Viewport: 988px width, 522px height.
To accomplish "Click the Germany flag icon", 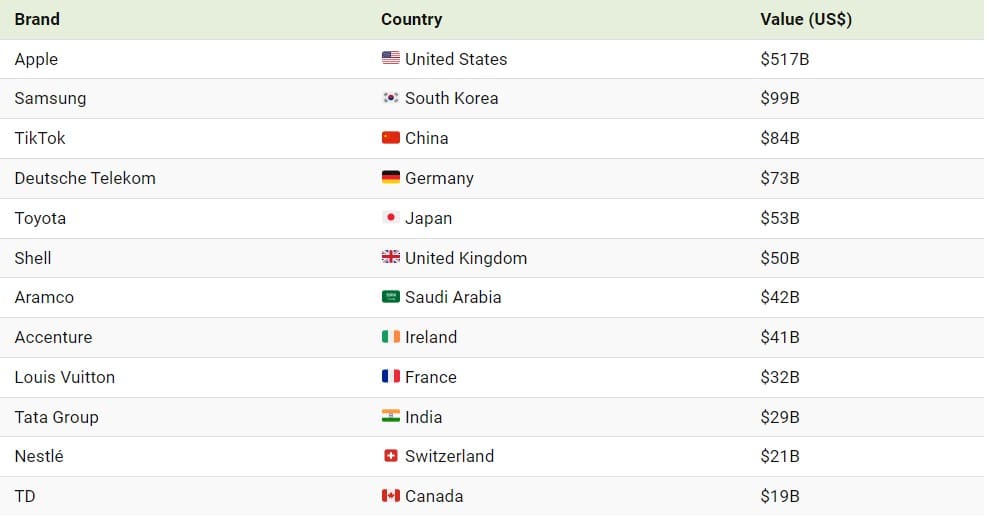I will coord(390,178).
